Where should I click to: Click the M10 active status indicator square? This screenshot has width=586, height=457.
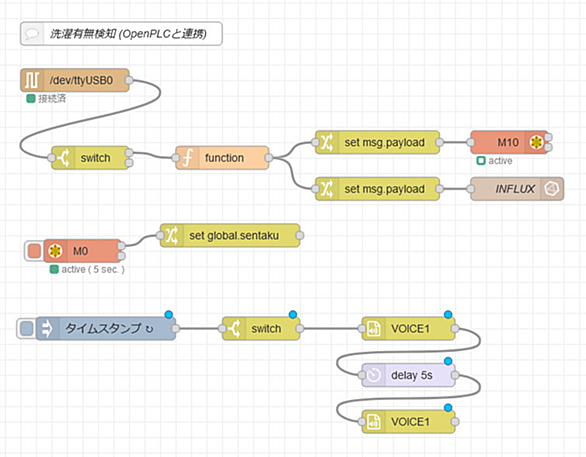[x=481, y=161]
